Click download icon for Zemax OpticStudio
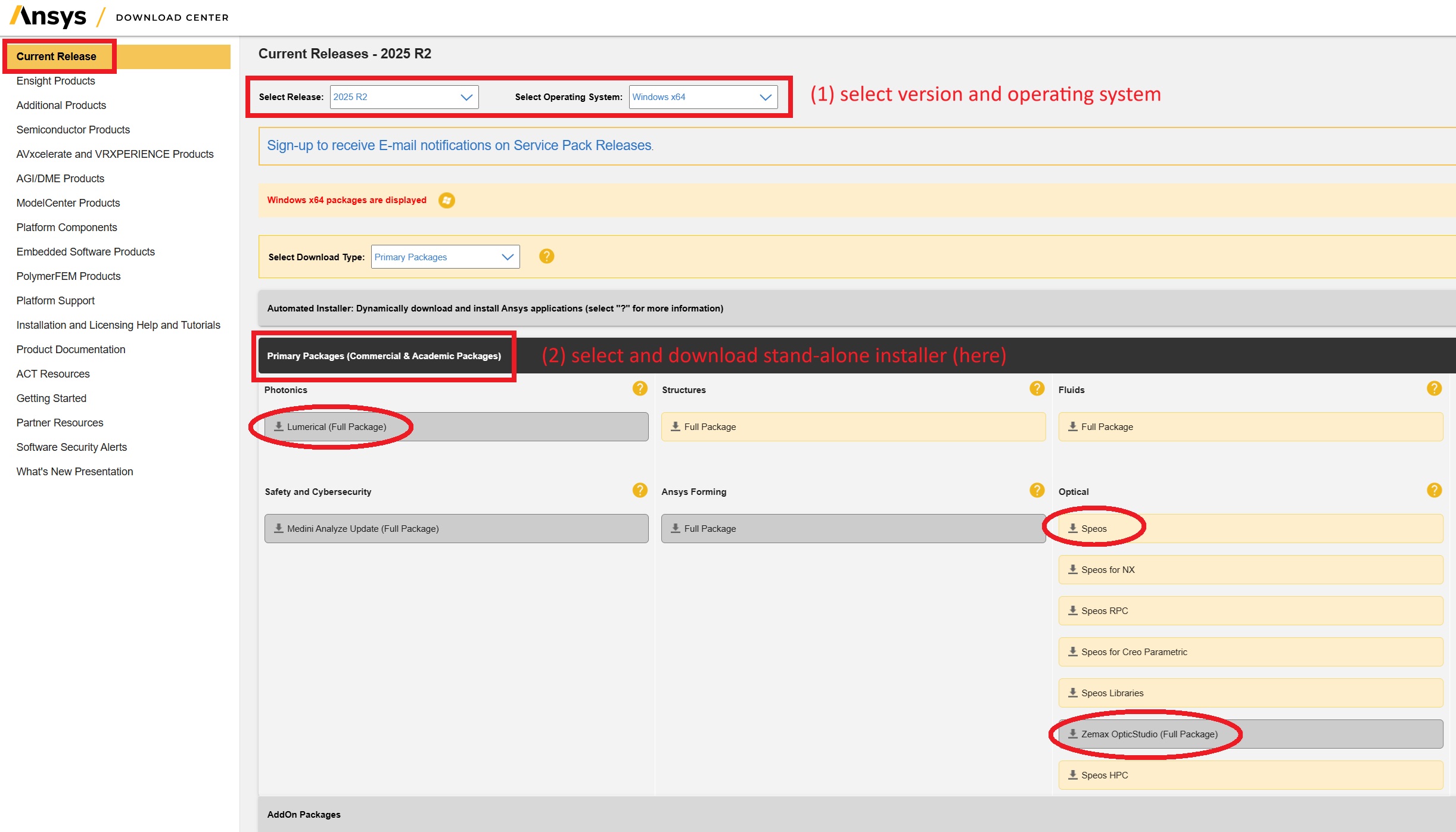This screenshot has width=1456, height=832. [1072, 734]
